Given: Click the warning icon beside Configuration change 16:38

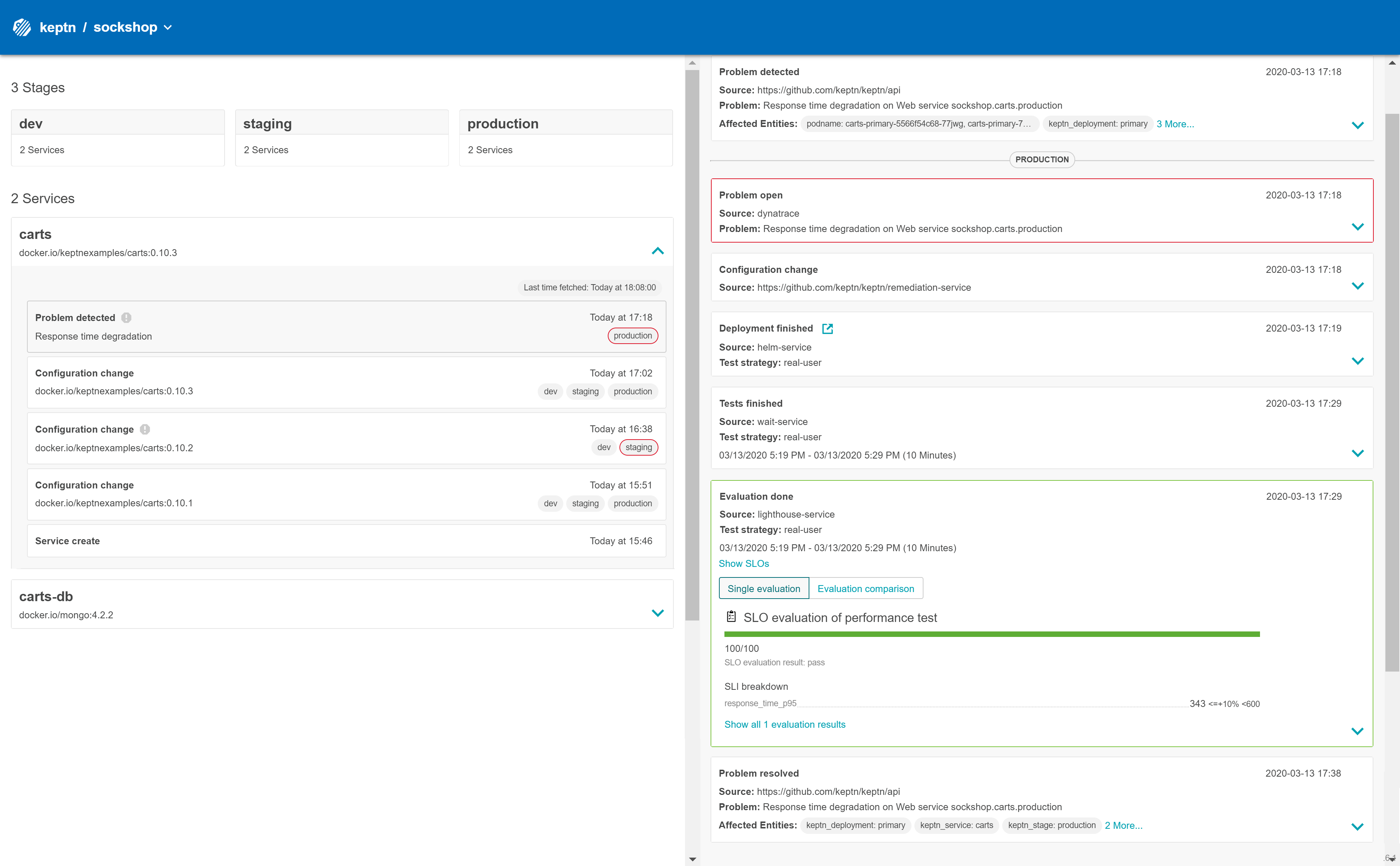Looking at the screenshot, I should pos(145,429).
